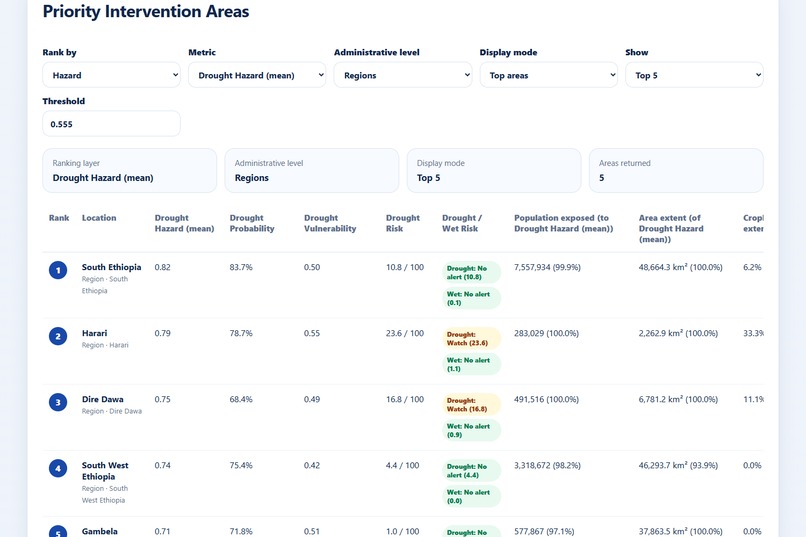806x537 pixels.
Task: Click the Rank column header
Action: [x=59, y=218]
